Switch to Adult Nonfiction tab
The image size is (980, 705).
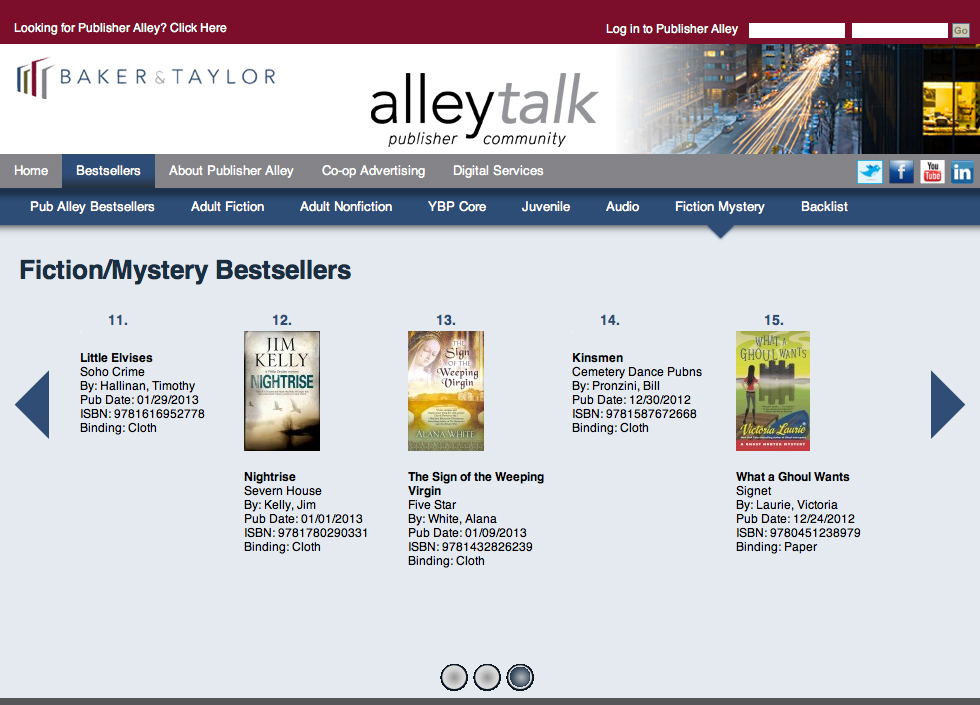point(346,207)
